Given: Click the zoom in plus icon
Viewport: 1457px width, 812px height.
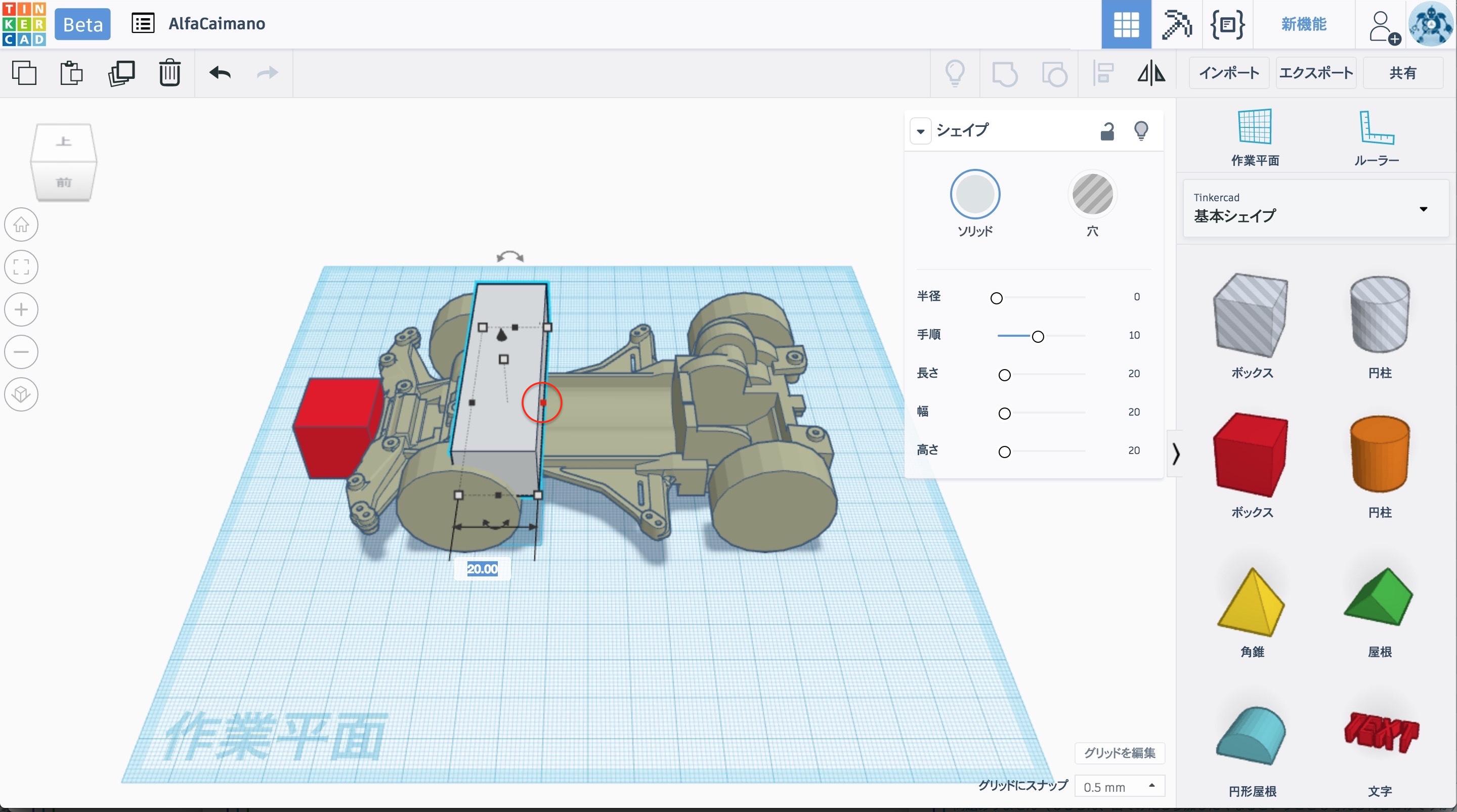Looking at the screenshot, I should pyautogui.click(x=21, y=309).
